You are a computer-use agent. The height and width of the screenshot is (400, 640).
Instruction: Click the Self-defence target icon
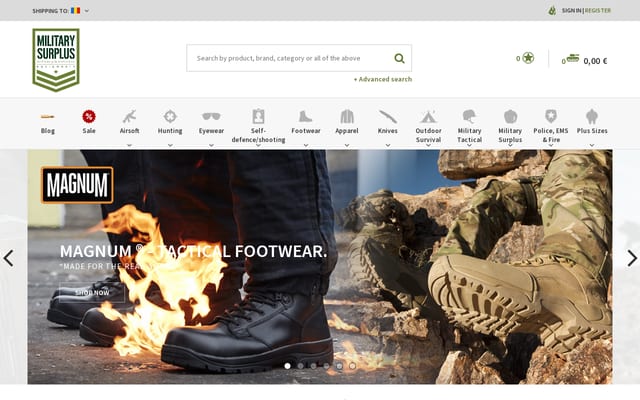258,117
